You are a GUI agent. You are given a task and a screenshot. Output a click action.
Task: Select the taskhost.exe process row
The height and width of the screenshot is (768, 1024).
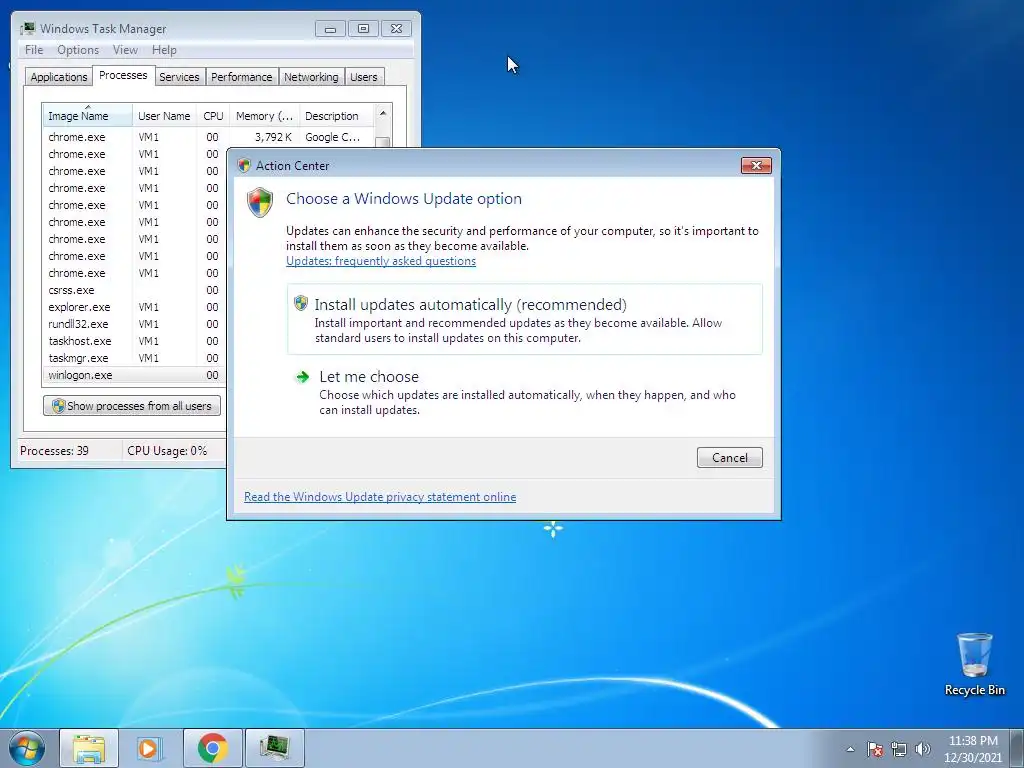[x=134, y=341]
